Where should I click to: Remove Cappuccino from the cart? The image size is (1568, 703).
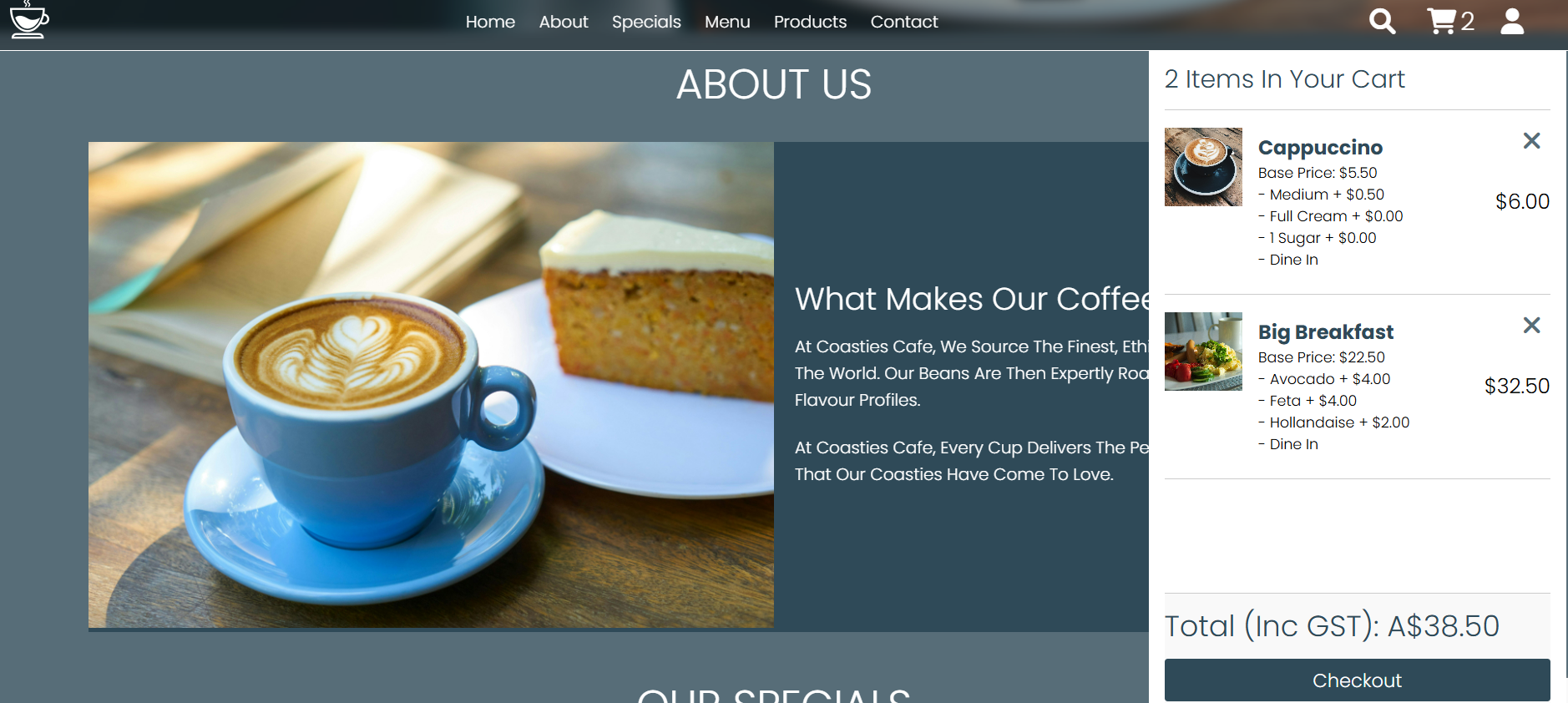click(1531, 140)
